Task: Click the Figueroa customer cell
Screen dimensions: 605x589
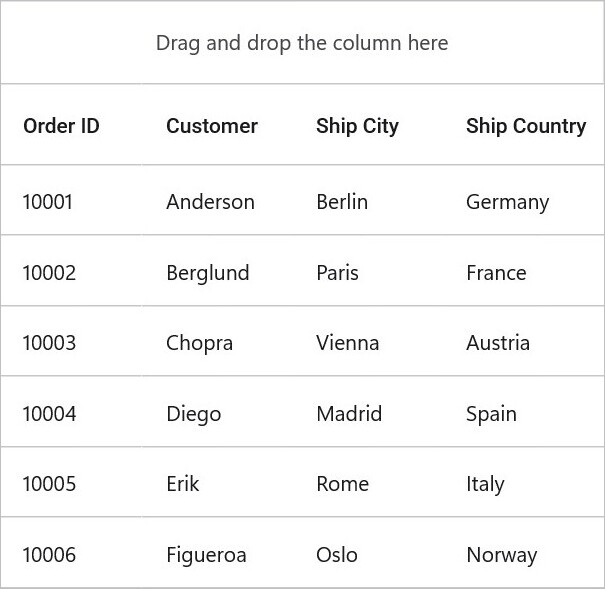Action: [217, 553]
